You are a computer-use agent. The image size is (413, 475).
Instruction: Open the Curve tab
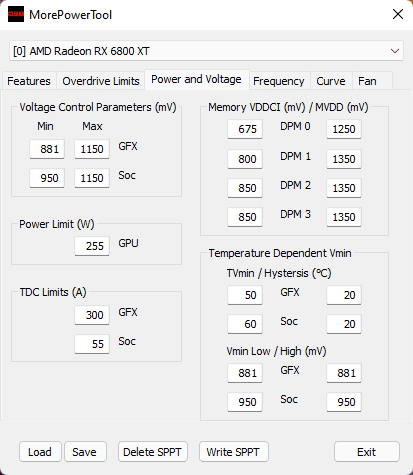[331, 81]
